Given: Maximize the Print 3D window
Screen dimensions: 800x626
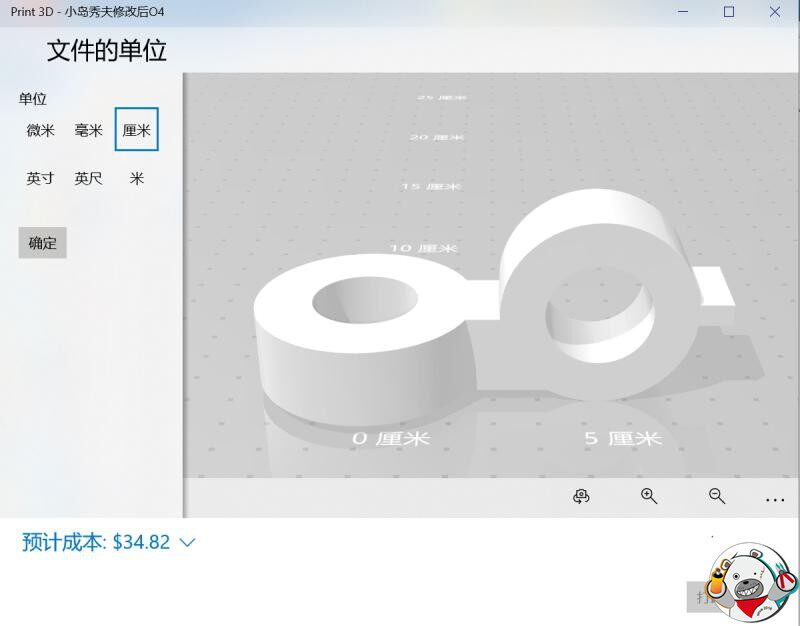Looking at the screenshot, I should 729,12.
